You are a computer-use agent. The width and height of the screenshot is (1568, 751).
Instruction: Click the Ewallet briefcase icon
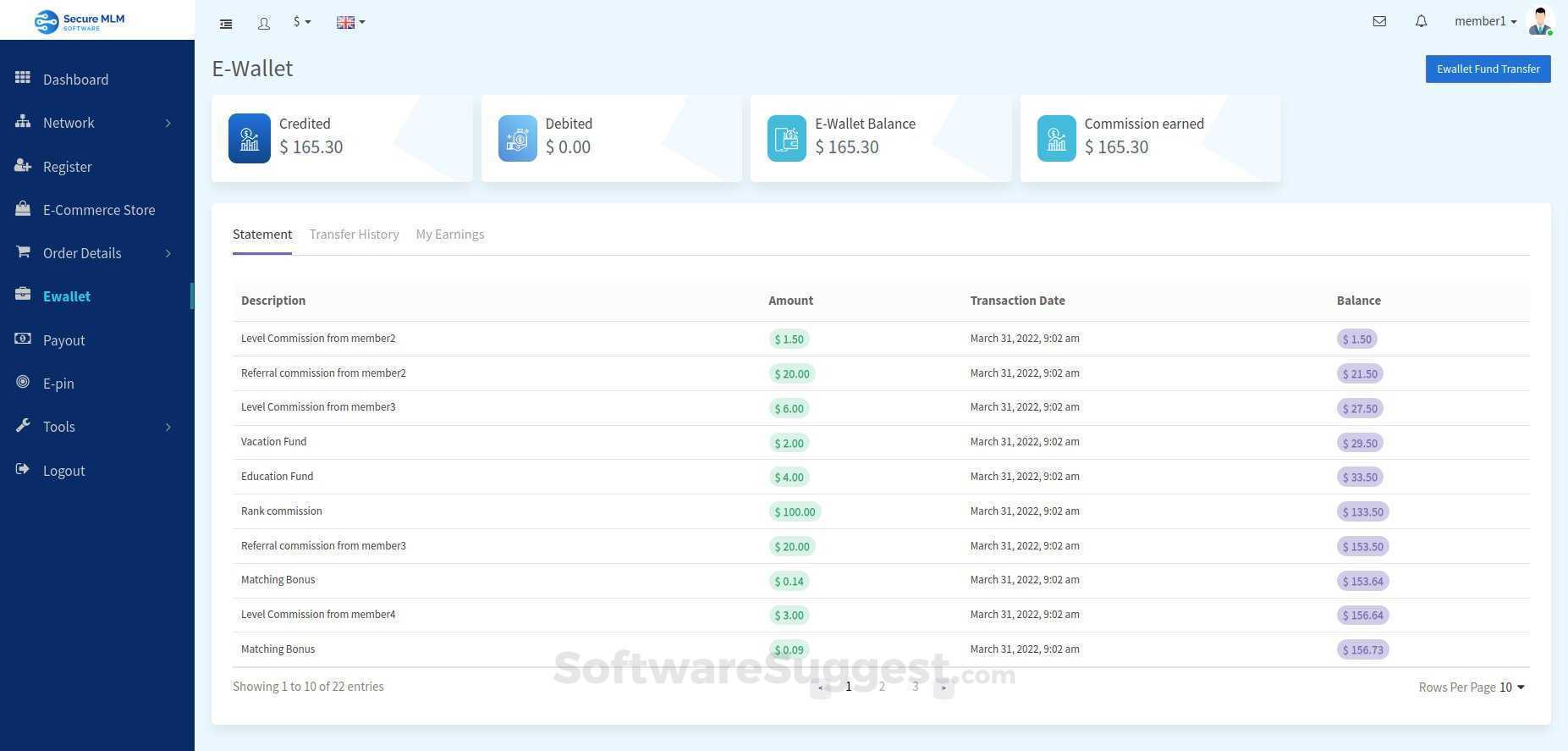23,295
